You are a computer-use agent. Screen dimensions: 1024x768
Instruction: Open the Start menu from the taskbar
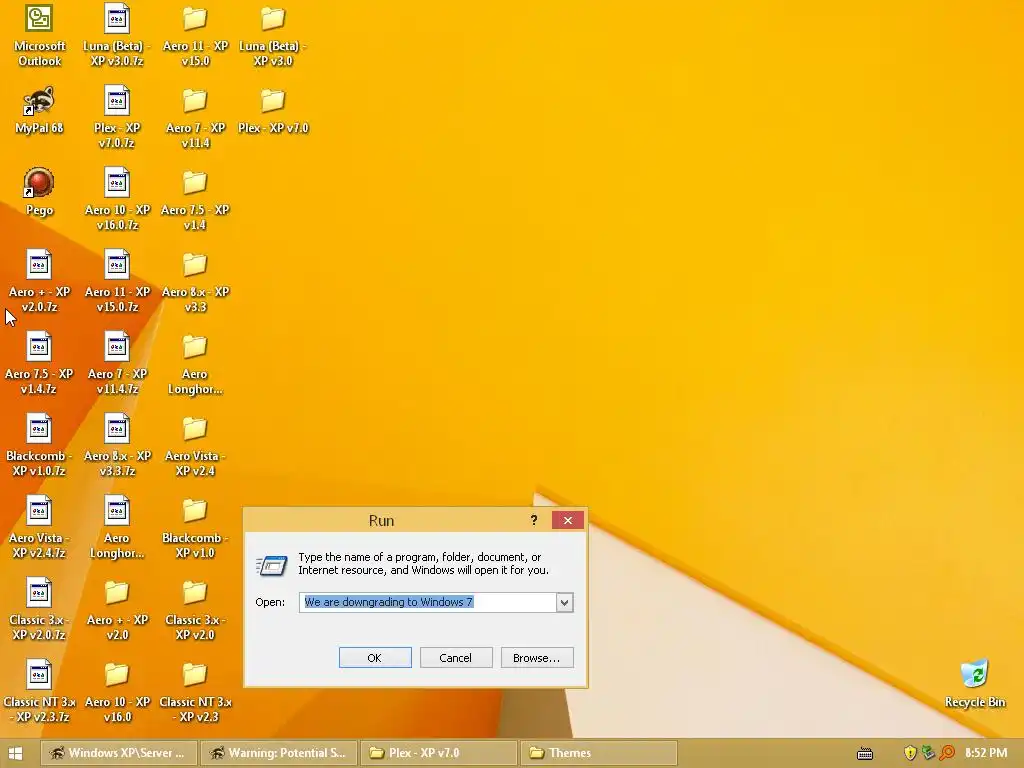(x=16, y=753)
